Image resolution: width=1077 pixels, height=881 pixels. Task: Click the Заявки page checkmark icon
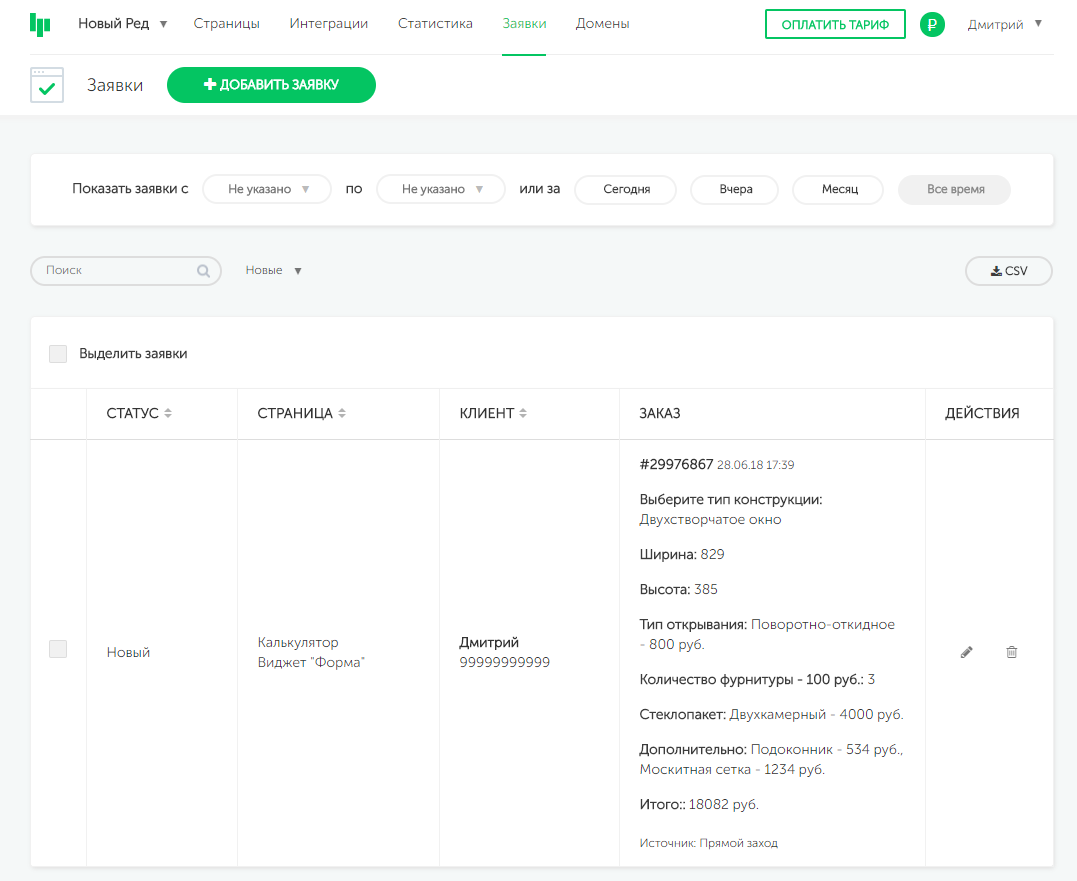(47, 86)
